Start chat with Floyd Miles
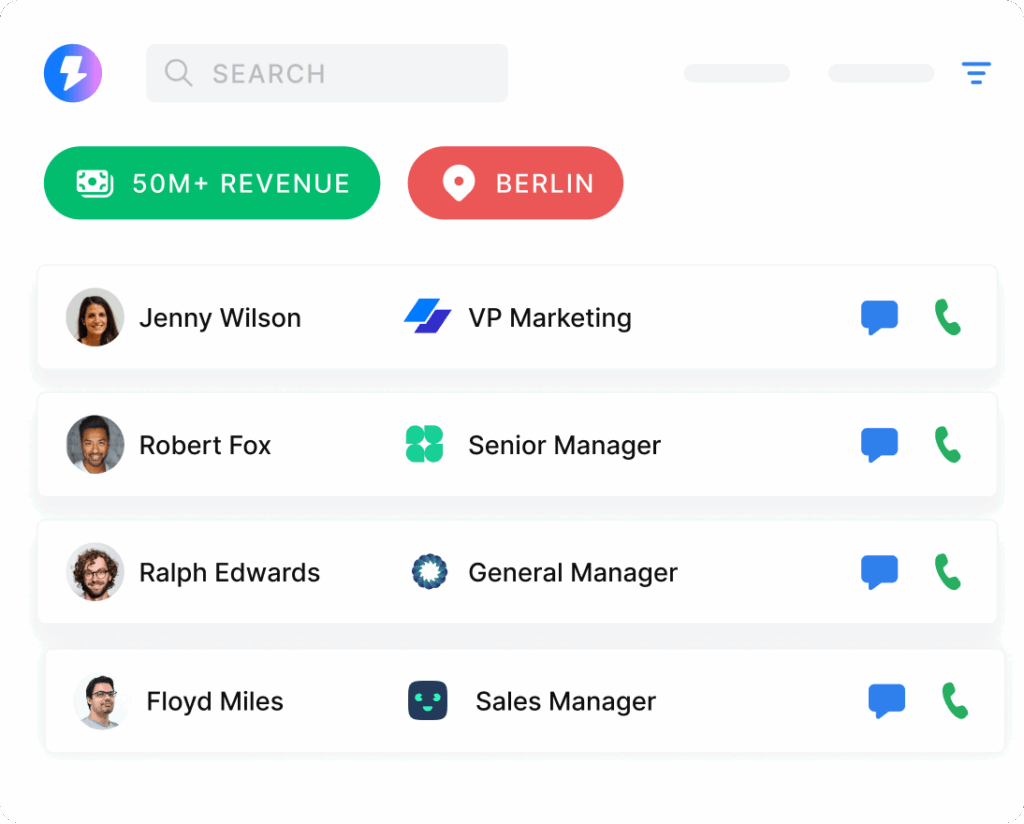This screenshot has height=824, width=1024. click(x=886, y=700)
